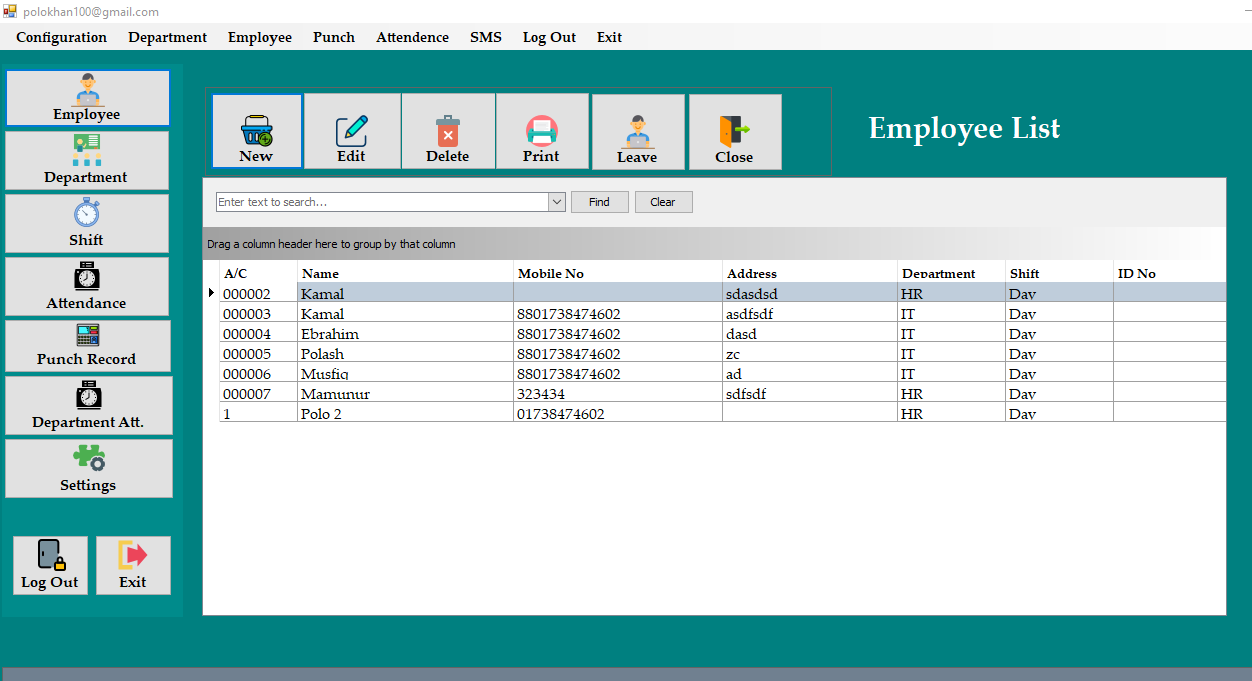Sort by the Mobile No column header
Image resolution: width=1252 pixels, height=681 pixels.
[618, 273]
